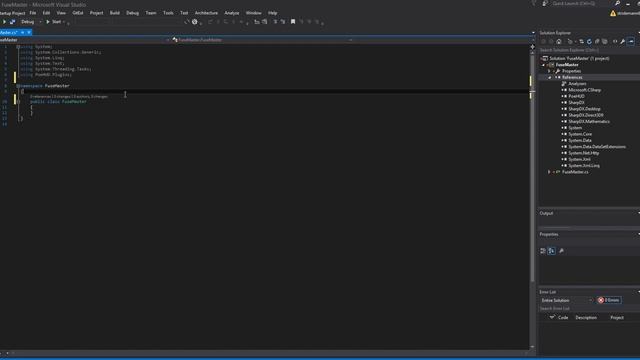Click the bookmark icon in the toolbar
The height and width of the screenshot is (360, 640).
pyautogui.click(x=293, y=22)
